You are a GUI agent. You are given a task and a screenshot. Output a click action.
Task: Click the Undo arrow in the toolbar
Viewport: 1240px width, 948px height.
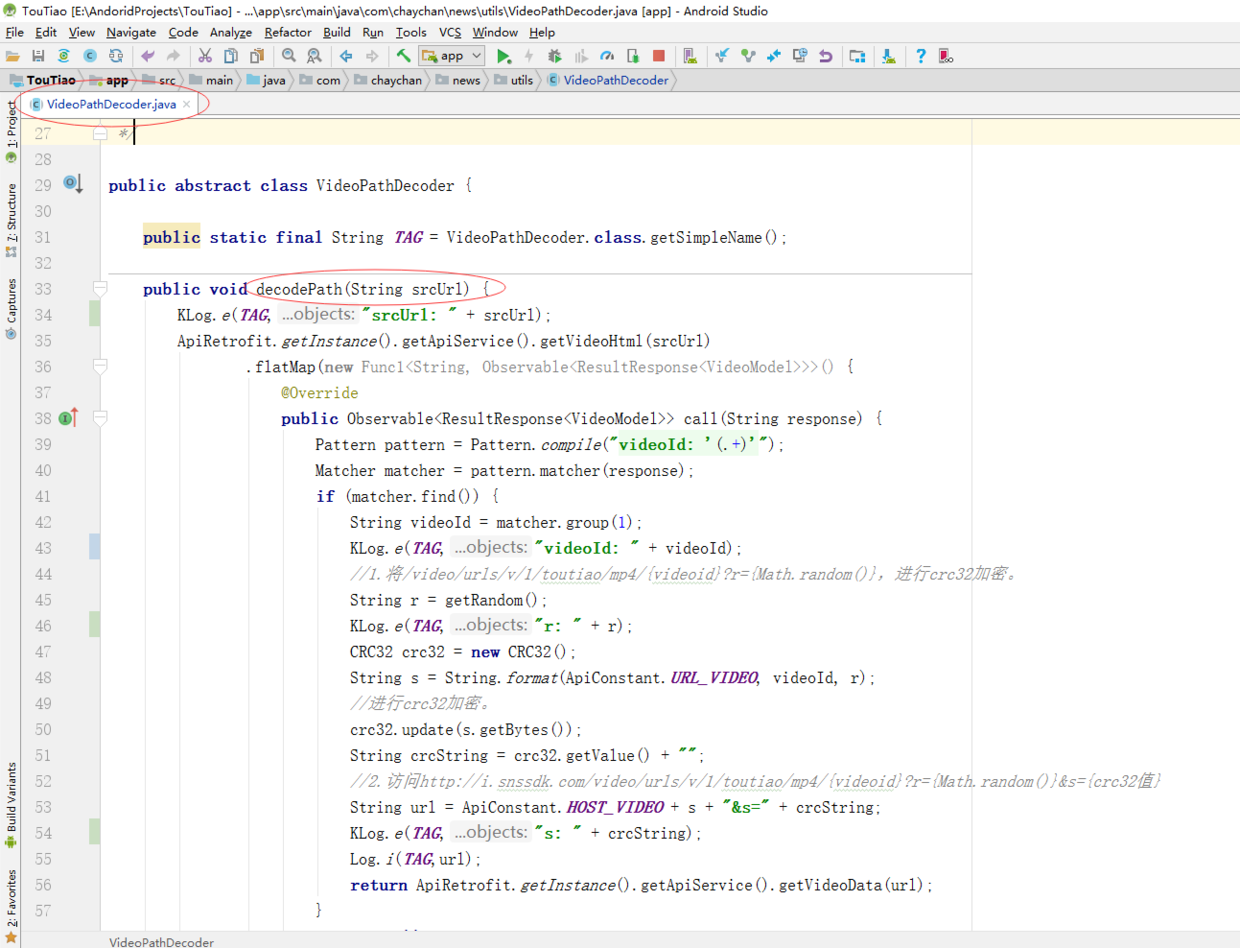[148, 56]
